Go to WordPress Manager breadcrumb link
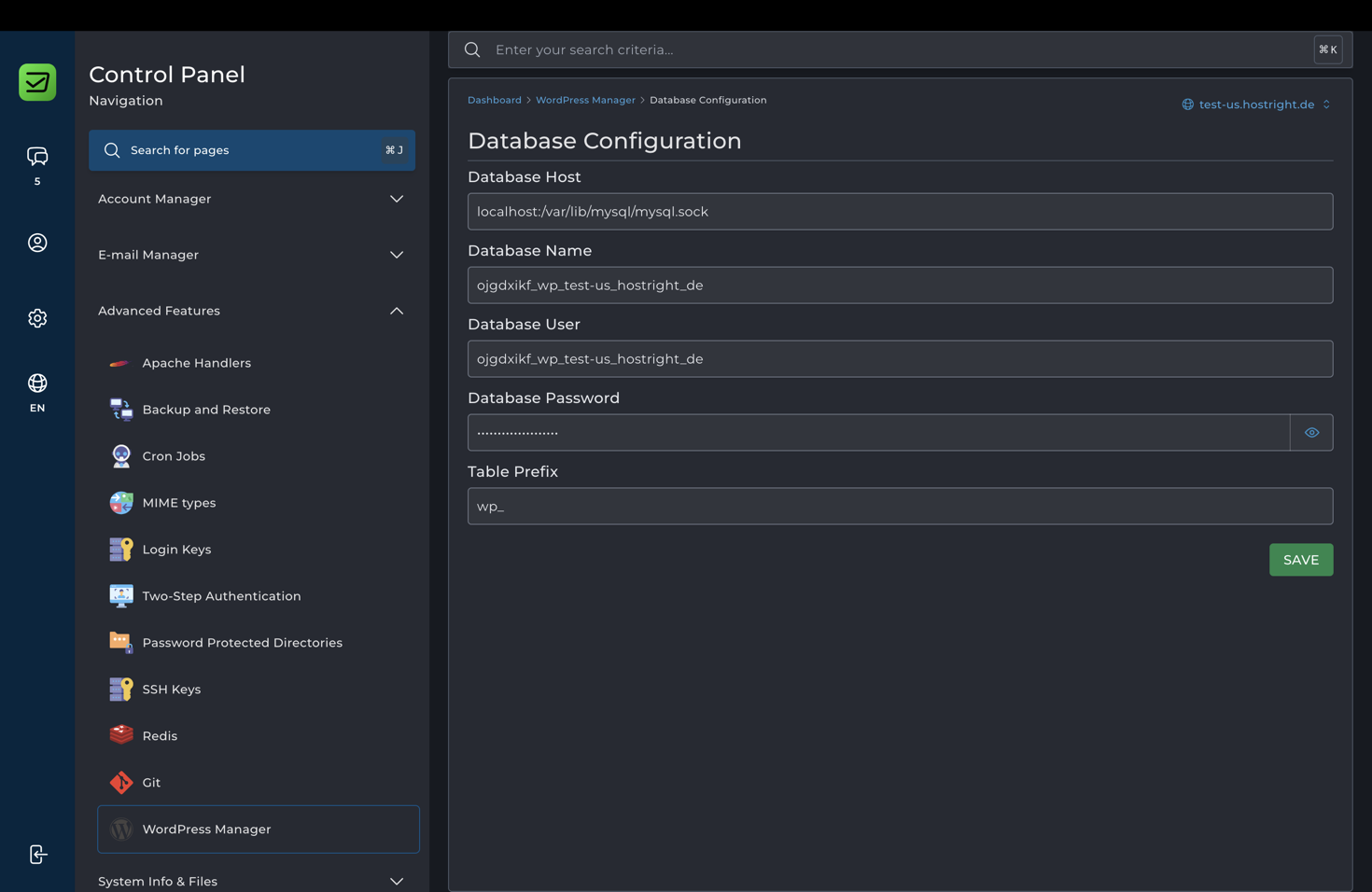 click(585, 100)
